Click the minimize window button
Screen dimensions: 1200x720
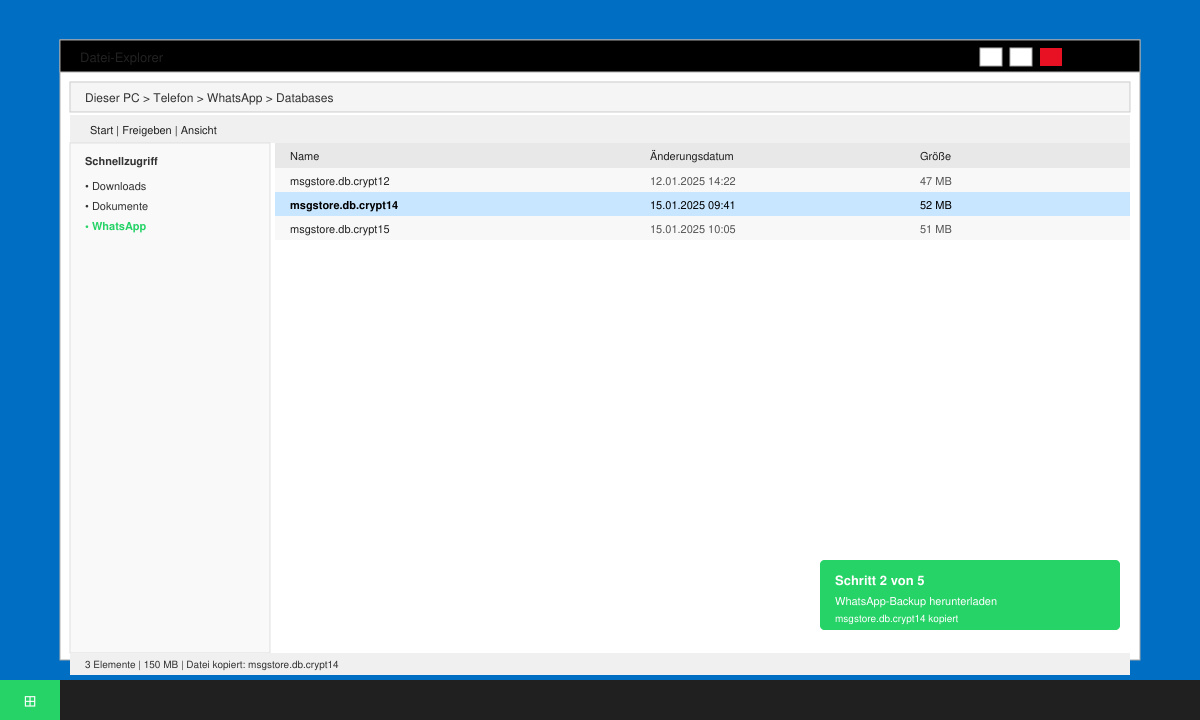991,57
